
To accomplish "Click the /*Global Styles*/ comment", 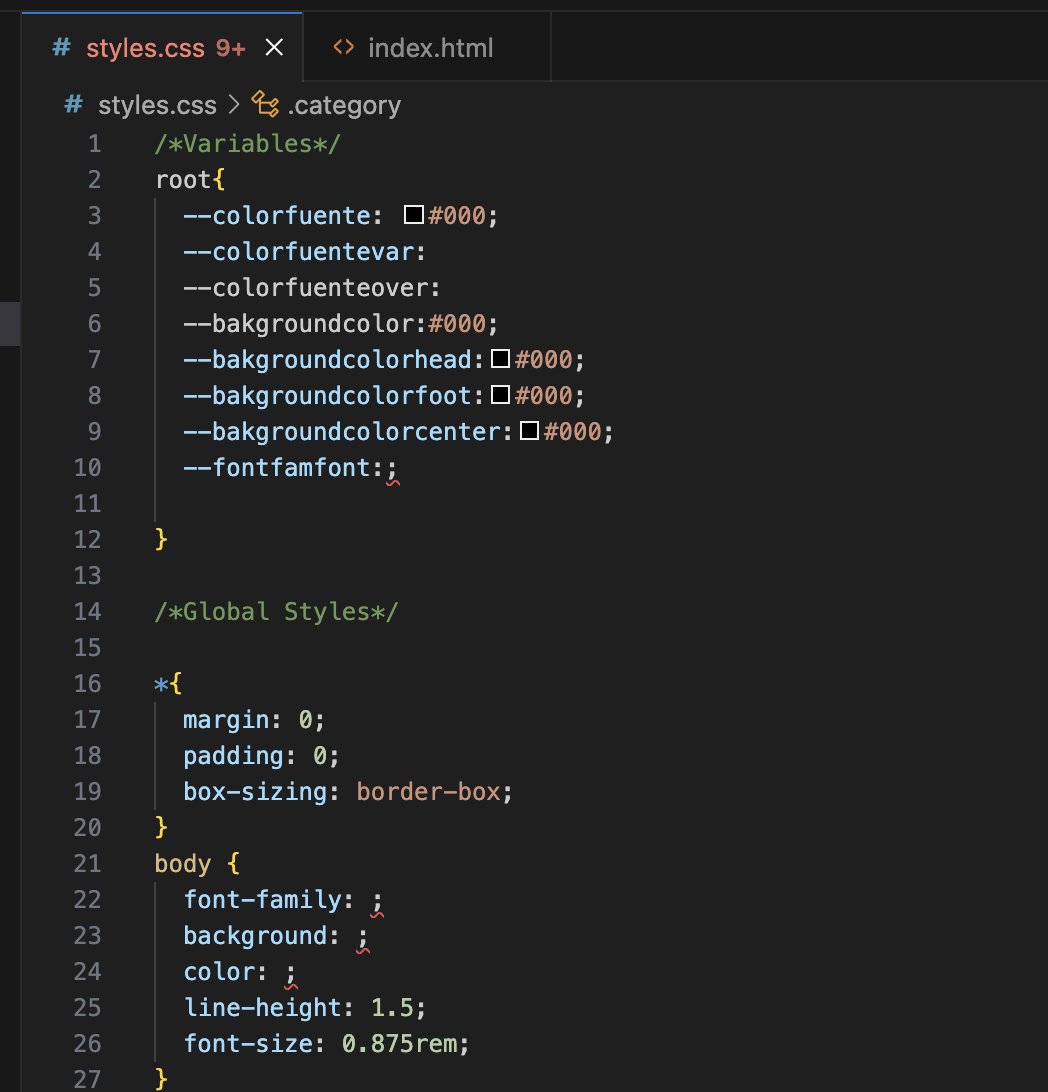I will click(276, 611).
